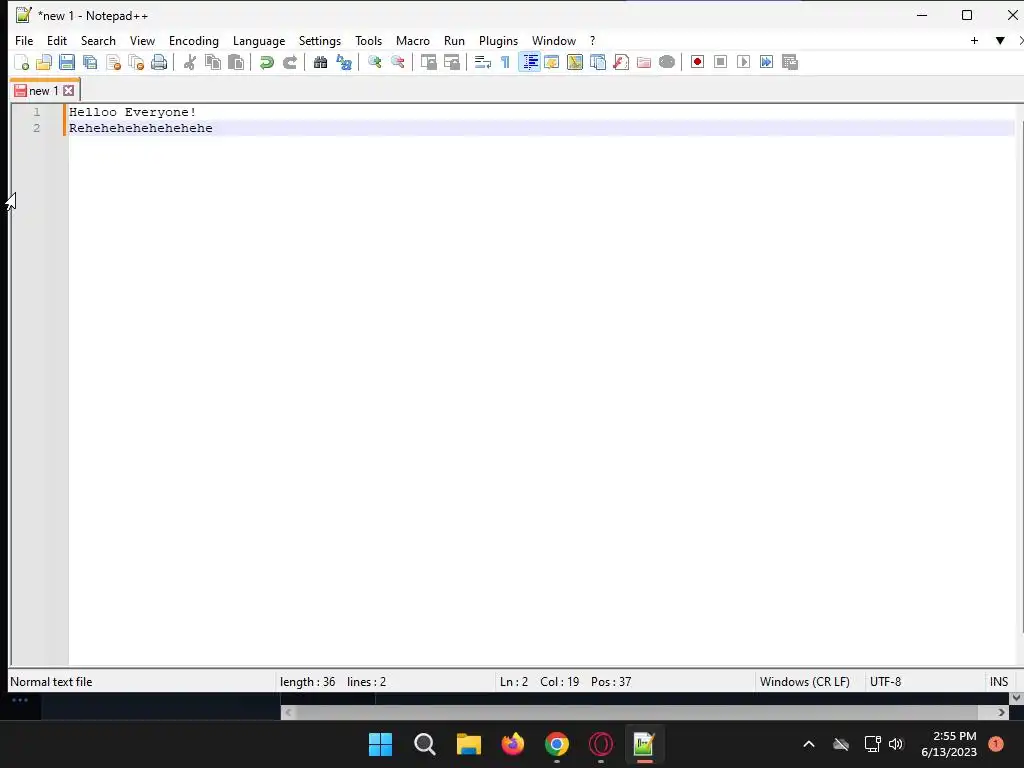Open the Run menu
This screenshot has width=1024, height=768.
point(455,40)
